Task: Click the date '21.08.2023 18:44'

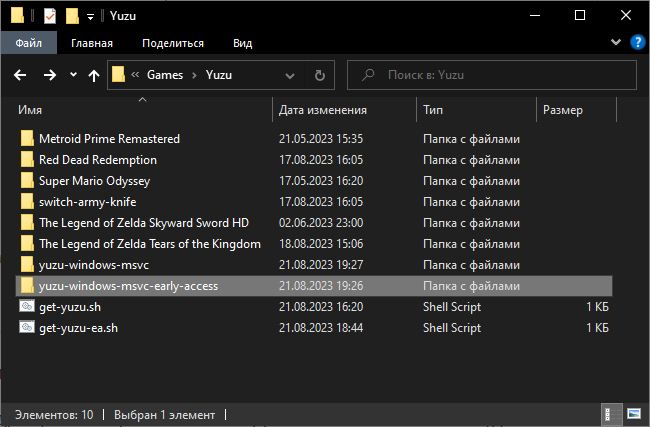Action: pos(321,328)
